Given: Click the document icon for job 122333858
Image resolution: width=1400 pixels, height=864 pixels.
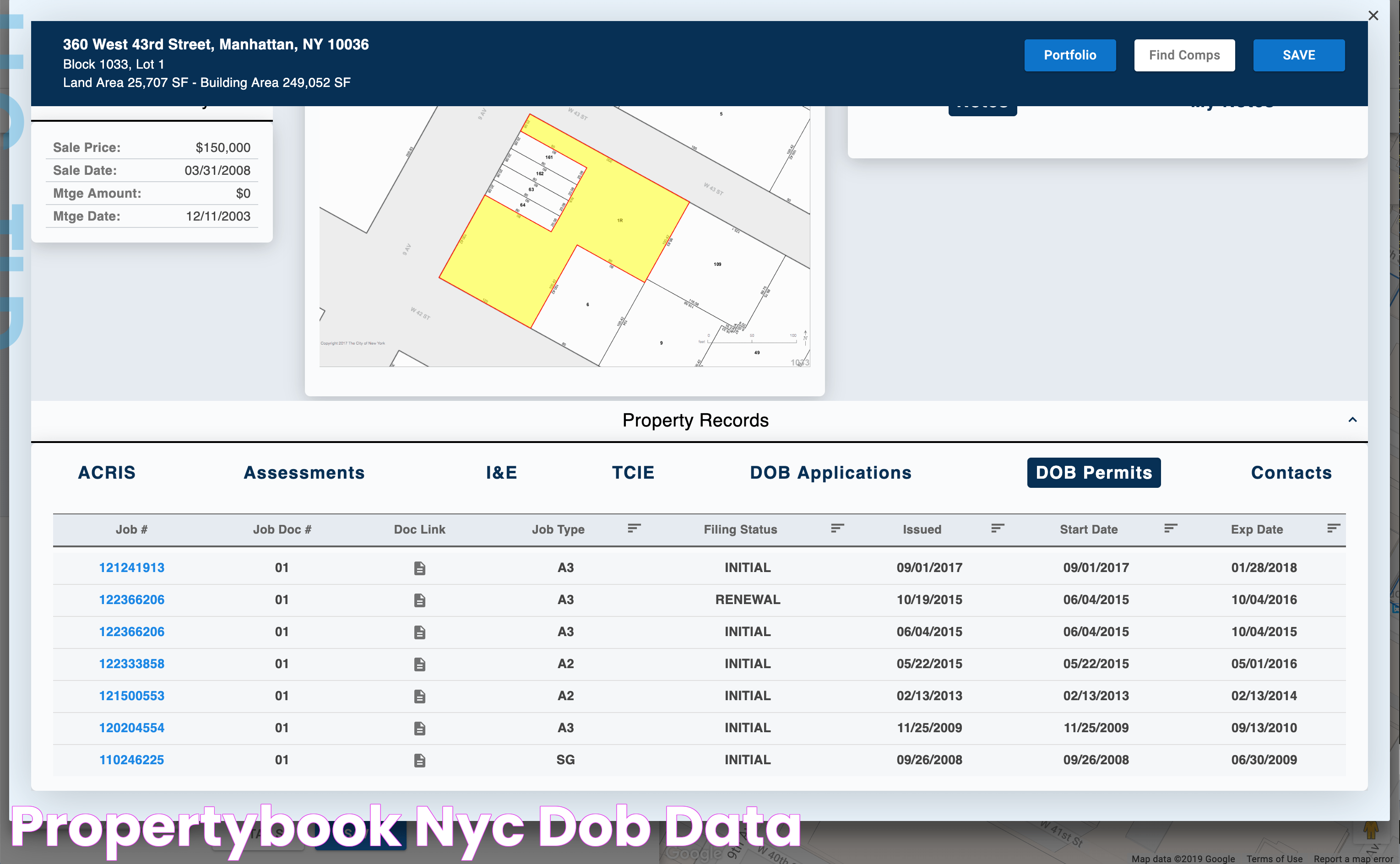Looking at the screenshot, I should [x=419, y=664].
